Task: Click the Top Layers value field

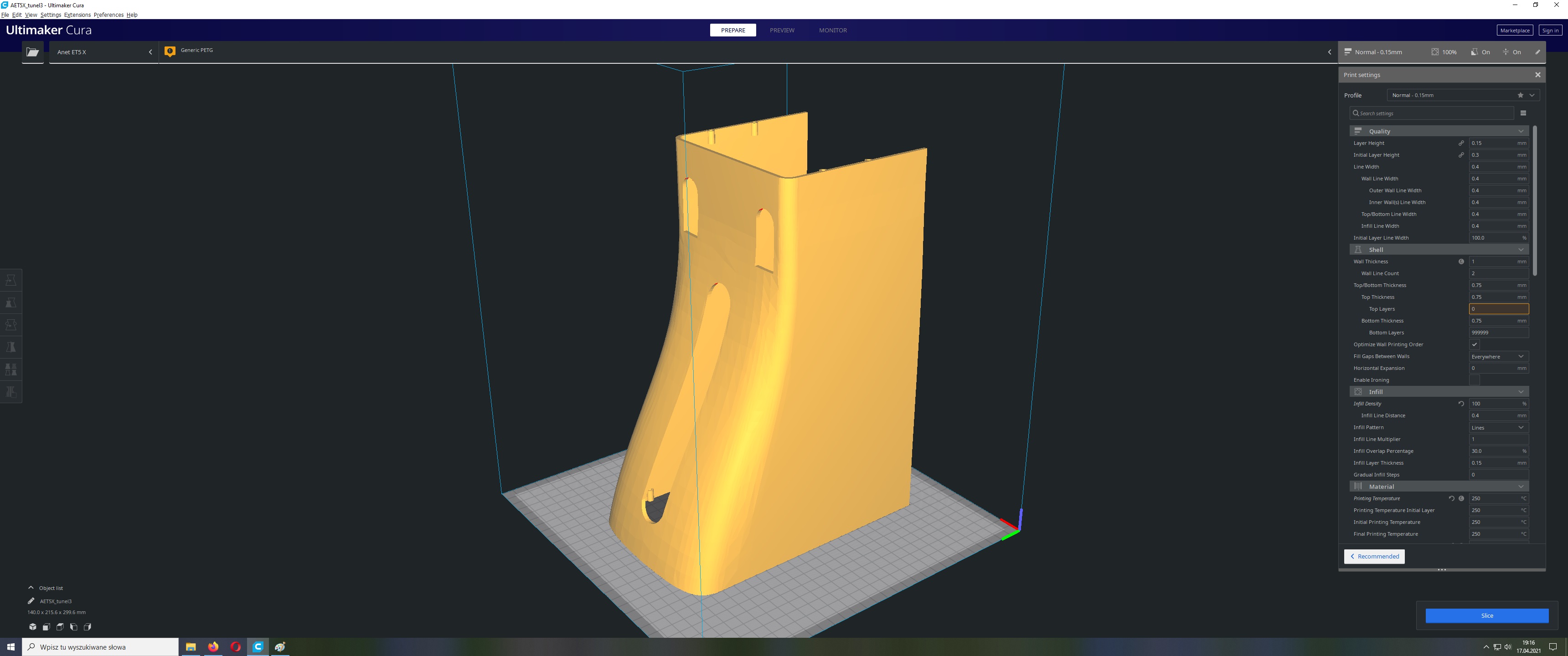Action: point(1499,308)
